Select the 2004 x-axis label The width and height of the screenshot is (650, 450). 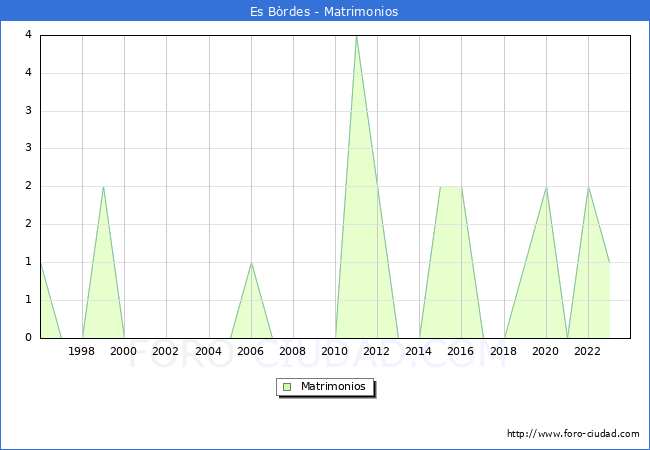click(x=208, y=351)
